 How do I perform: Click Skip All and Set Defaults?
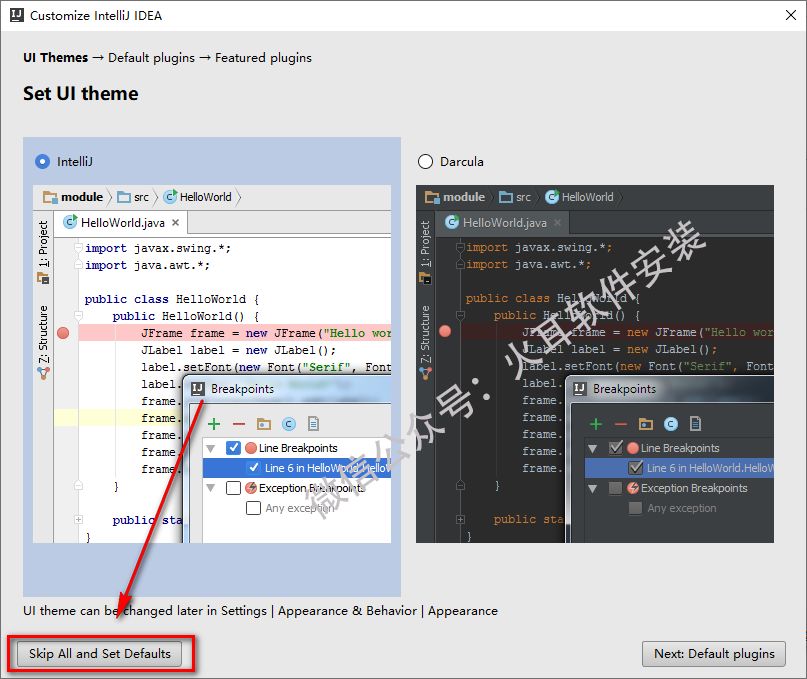pos(99,654)
